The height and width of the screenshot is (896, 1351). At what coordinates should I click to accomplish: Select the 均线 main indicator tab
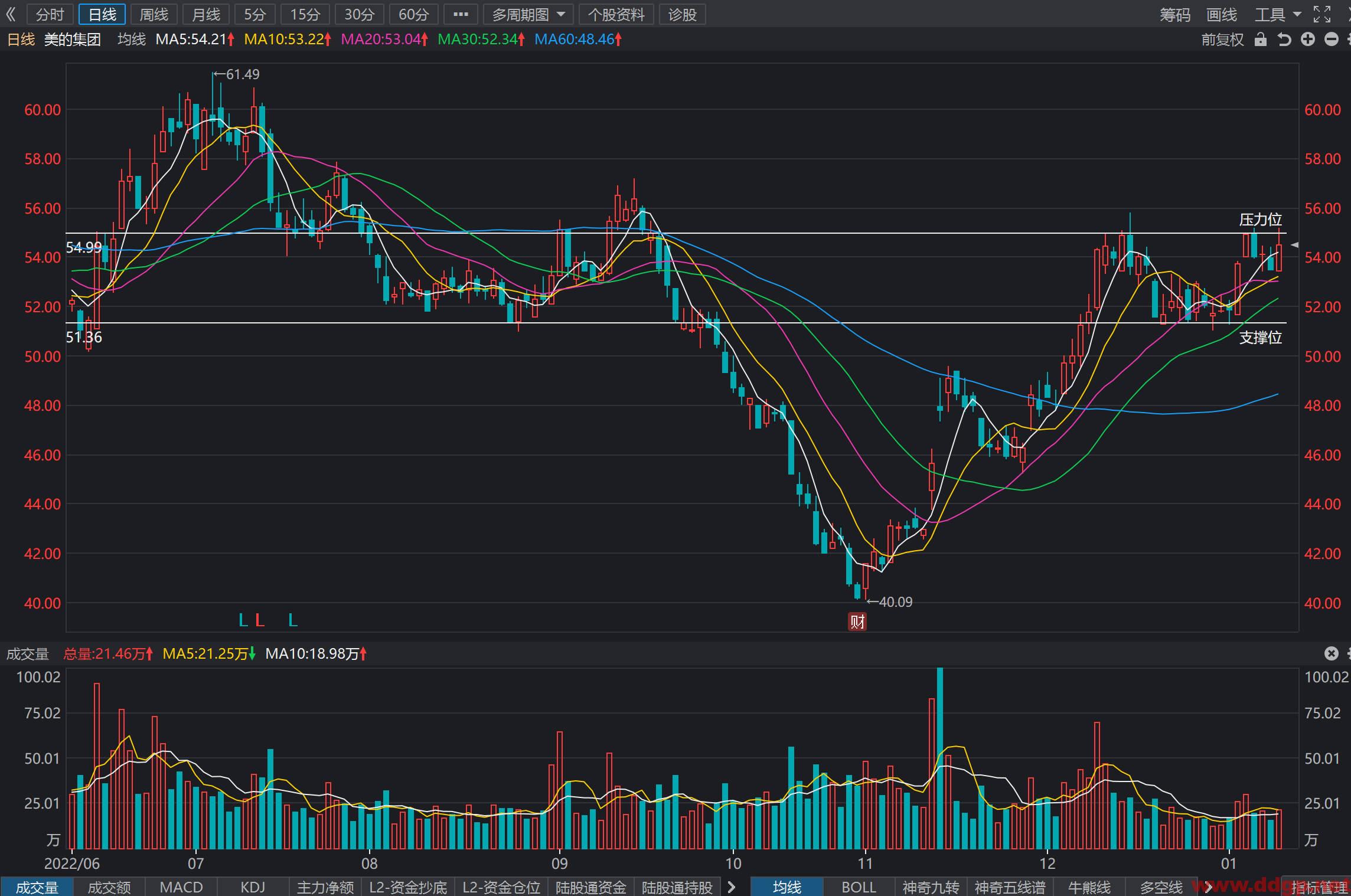[787, 887]
